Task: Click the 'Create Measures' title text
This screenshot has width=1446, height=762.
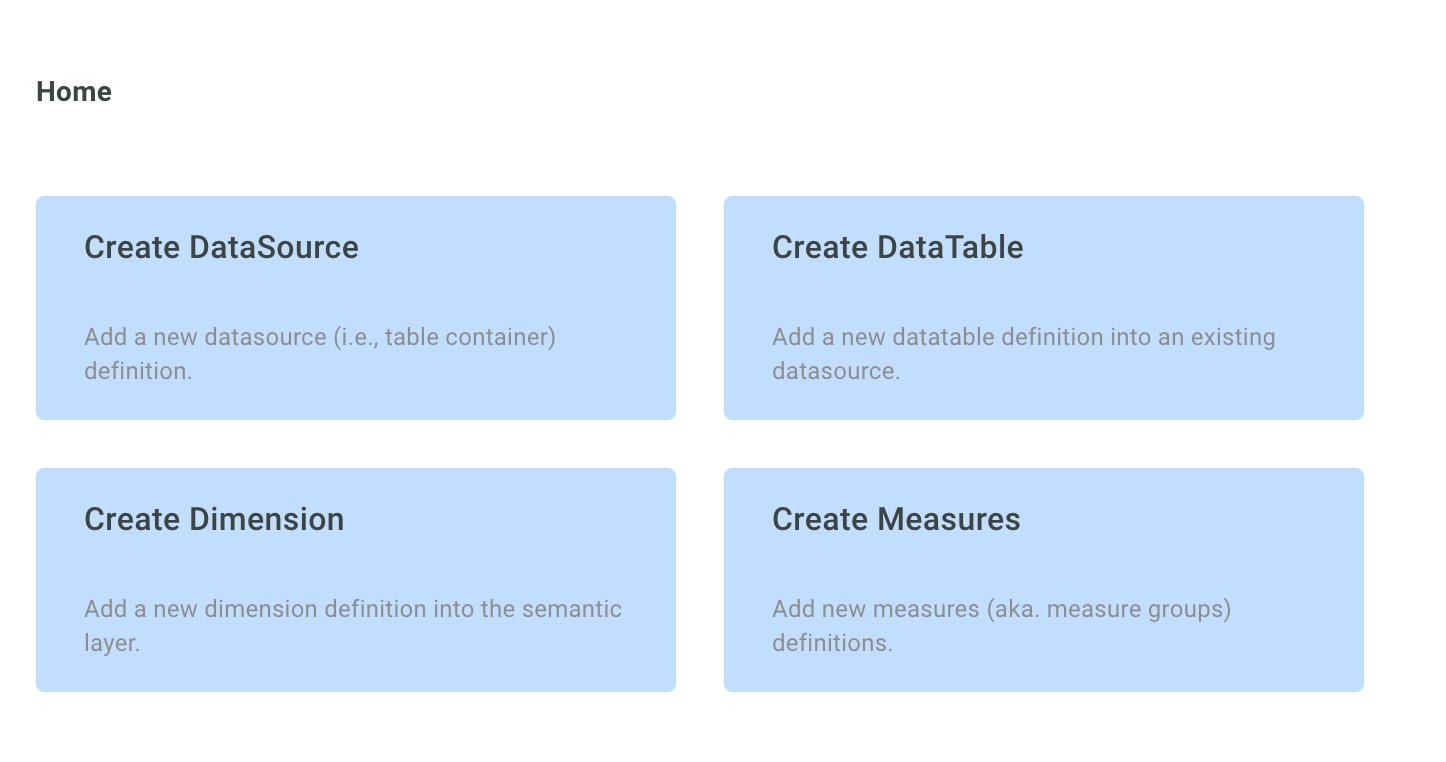Action: coord(896,519)
